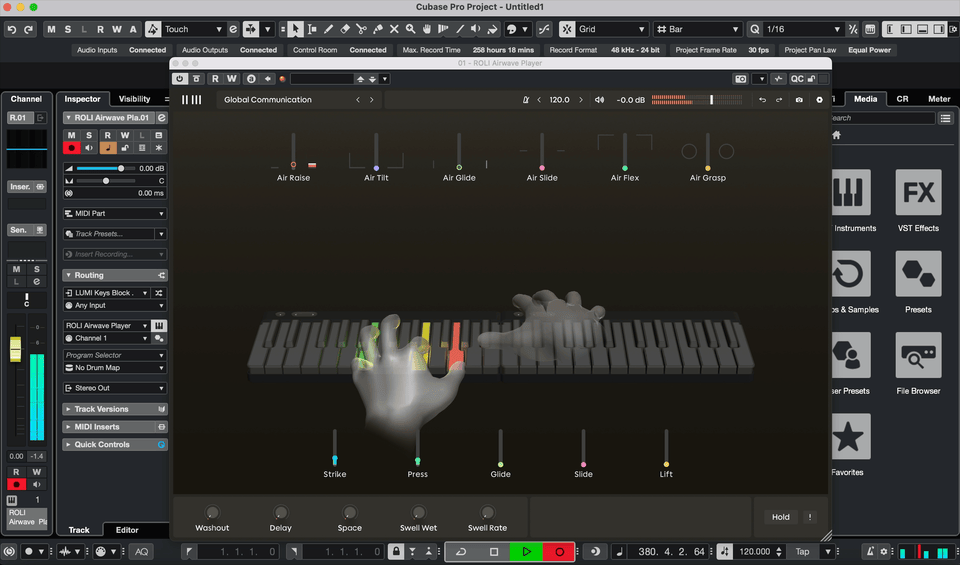960x565 pixels.
Task: Open the MIDI Part dropdown
Action: tap(115, 214)
